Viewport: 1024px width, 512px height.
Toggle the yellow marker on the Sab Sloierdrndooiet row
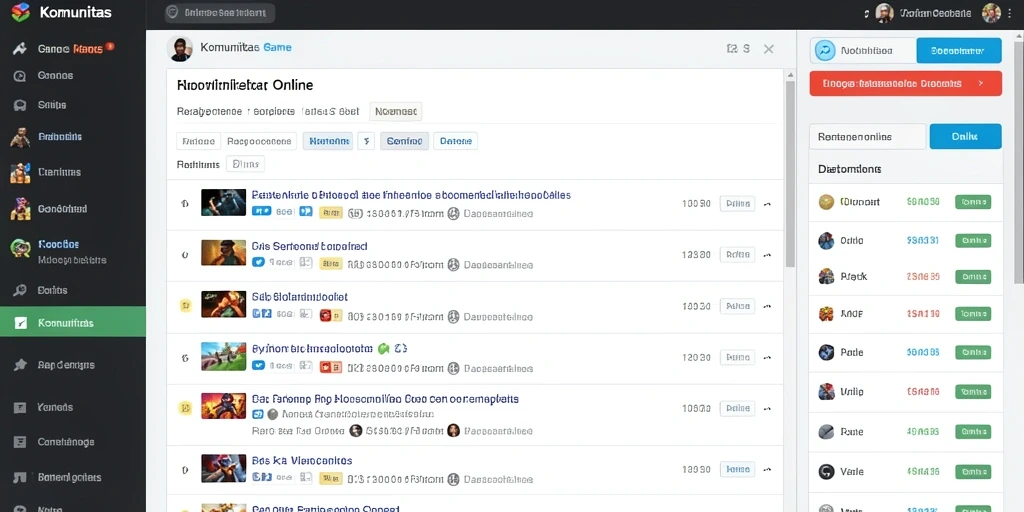(x=185, y=305)
